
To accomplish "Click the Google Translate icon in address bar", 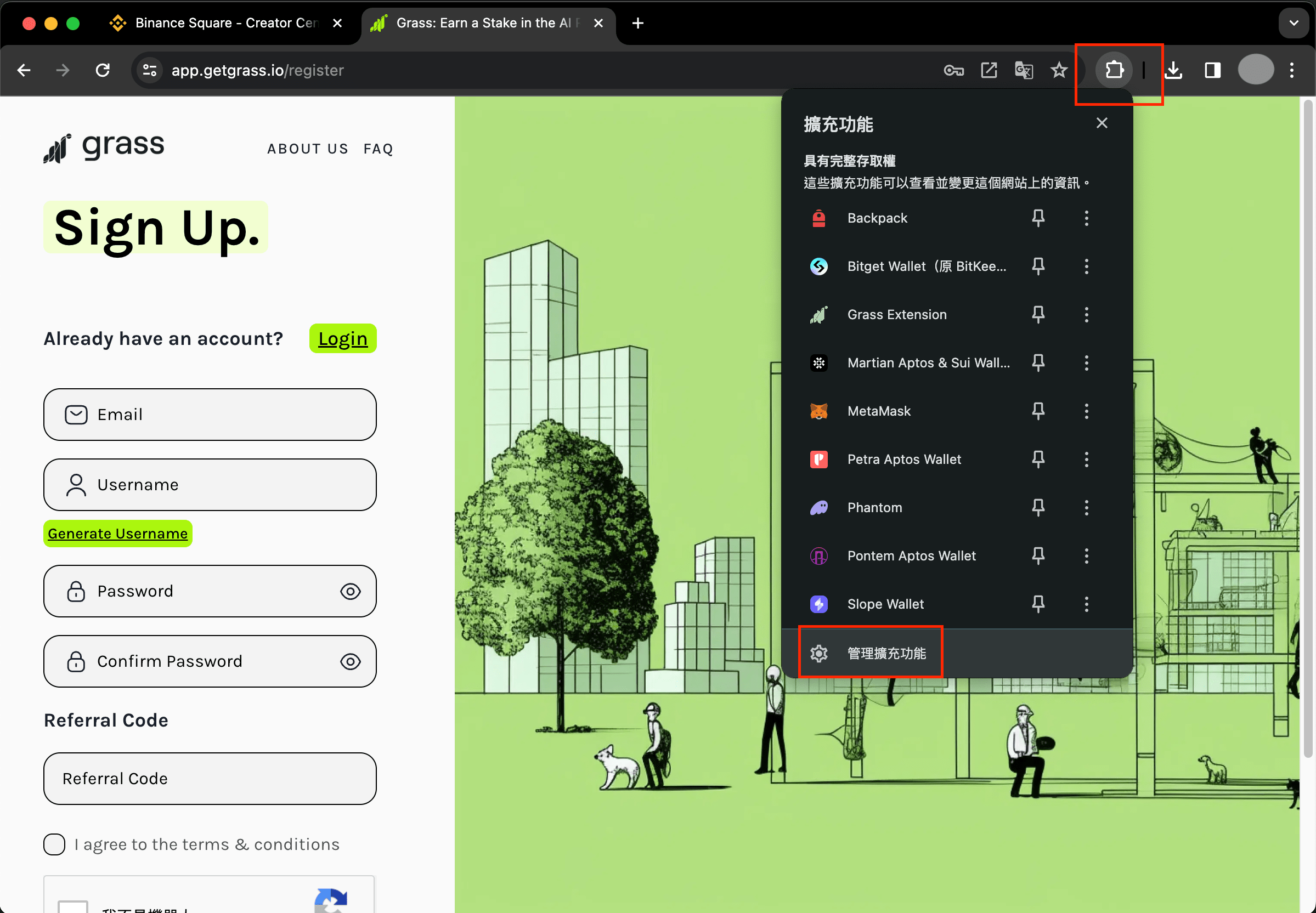I will [1024, 70].
